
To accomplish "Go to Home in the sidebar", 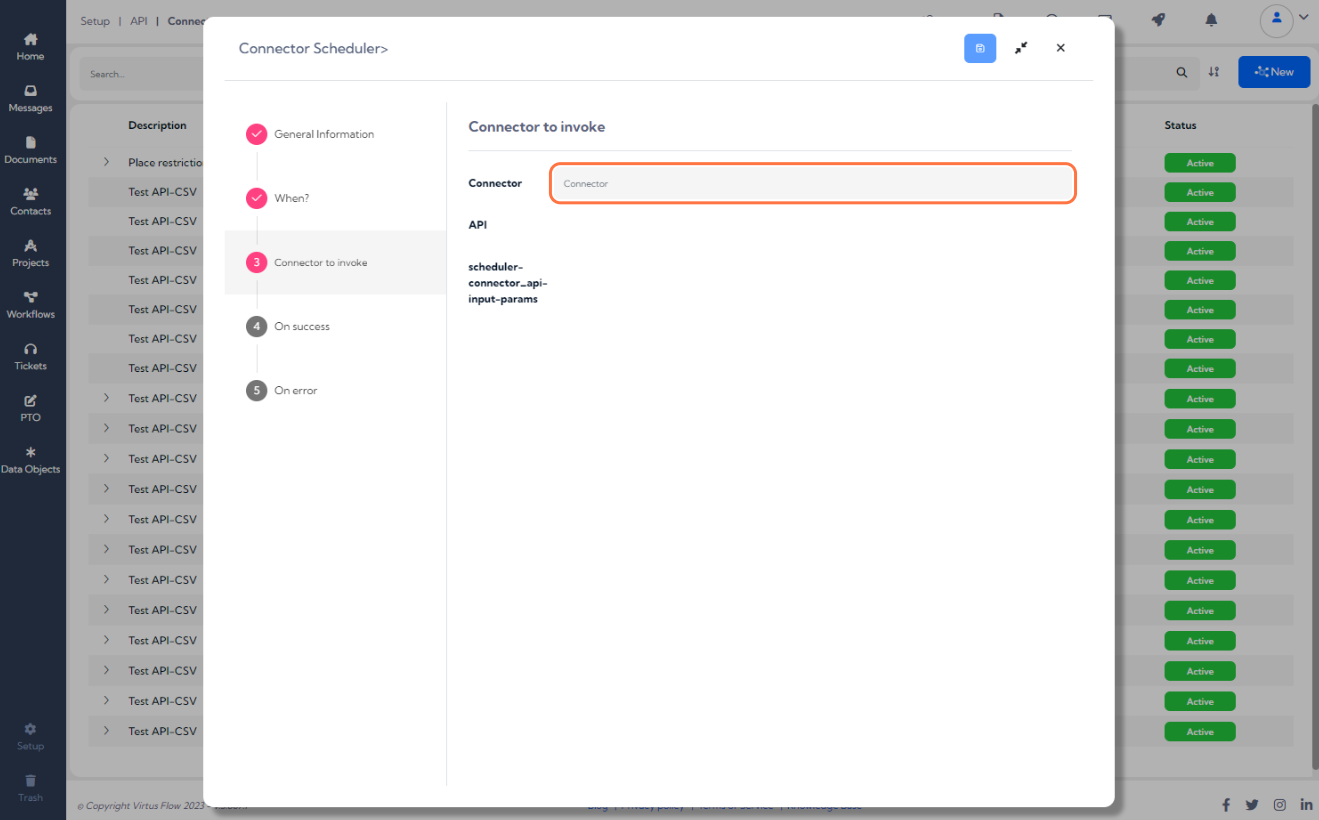I will click(x=30, y=46).
